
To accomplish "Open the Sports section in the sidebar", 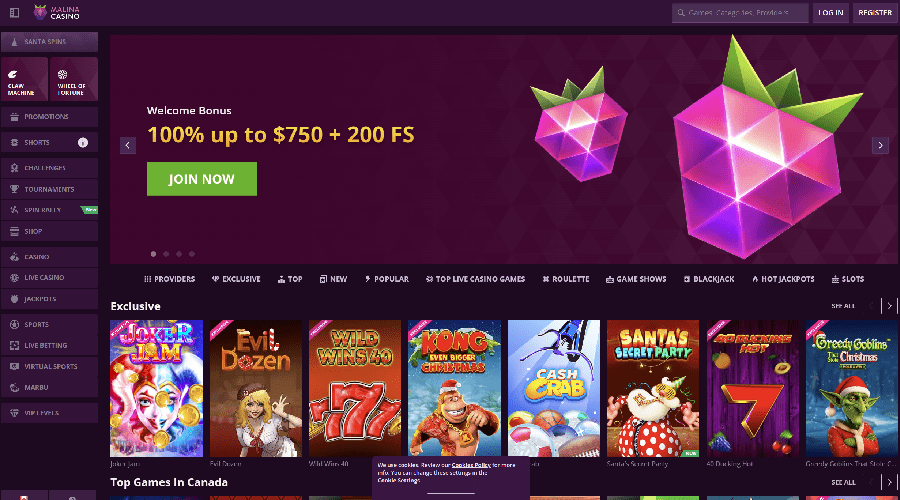I will 49,324.
